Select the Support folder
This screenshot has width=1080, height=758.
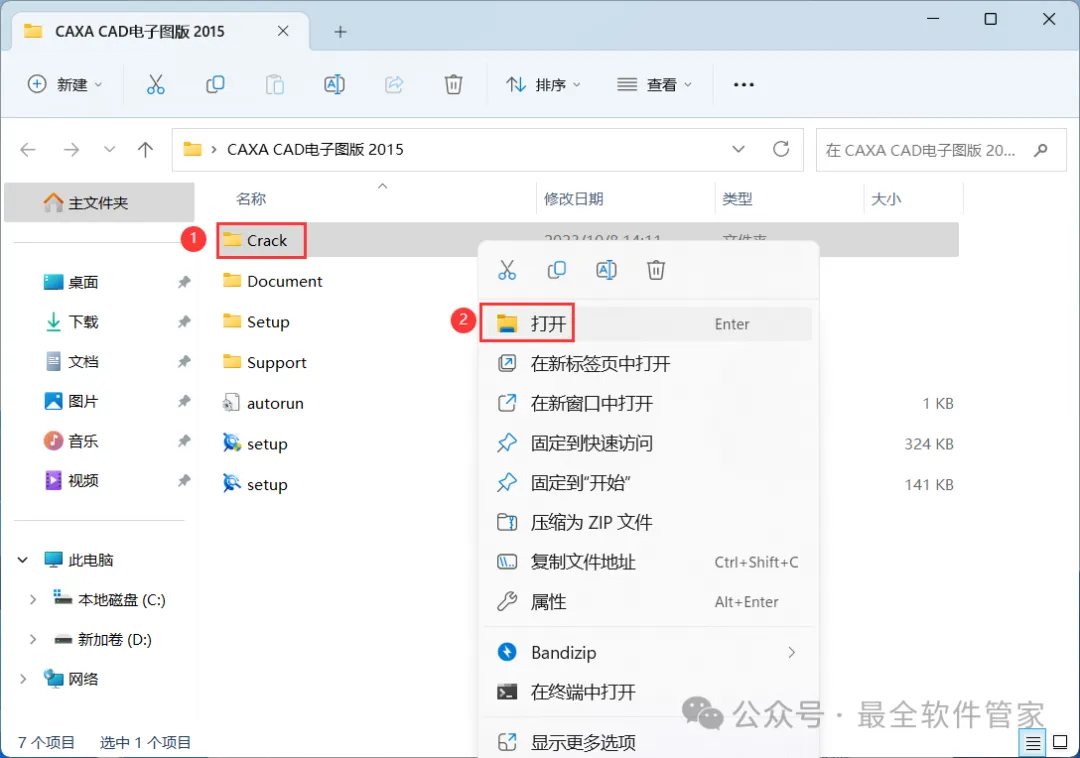click(x=264, y=362)
